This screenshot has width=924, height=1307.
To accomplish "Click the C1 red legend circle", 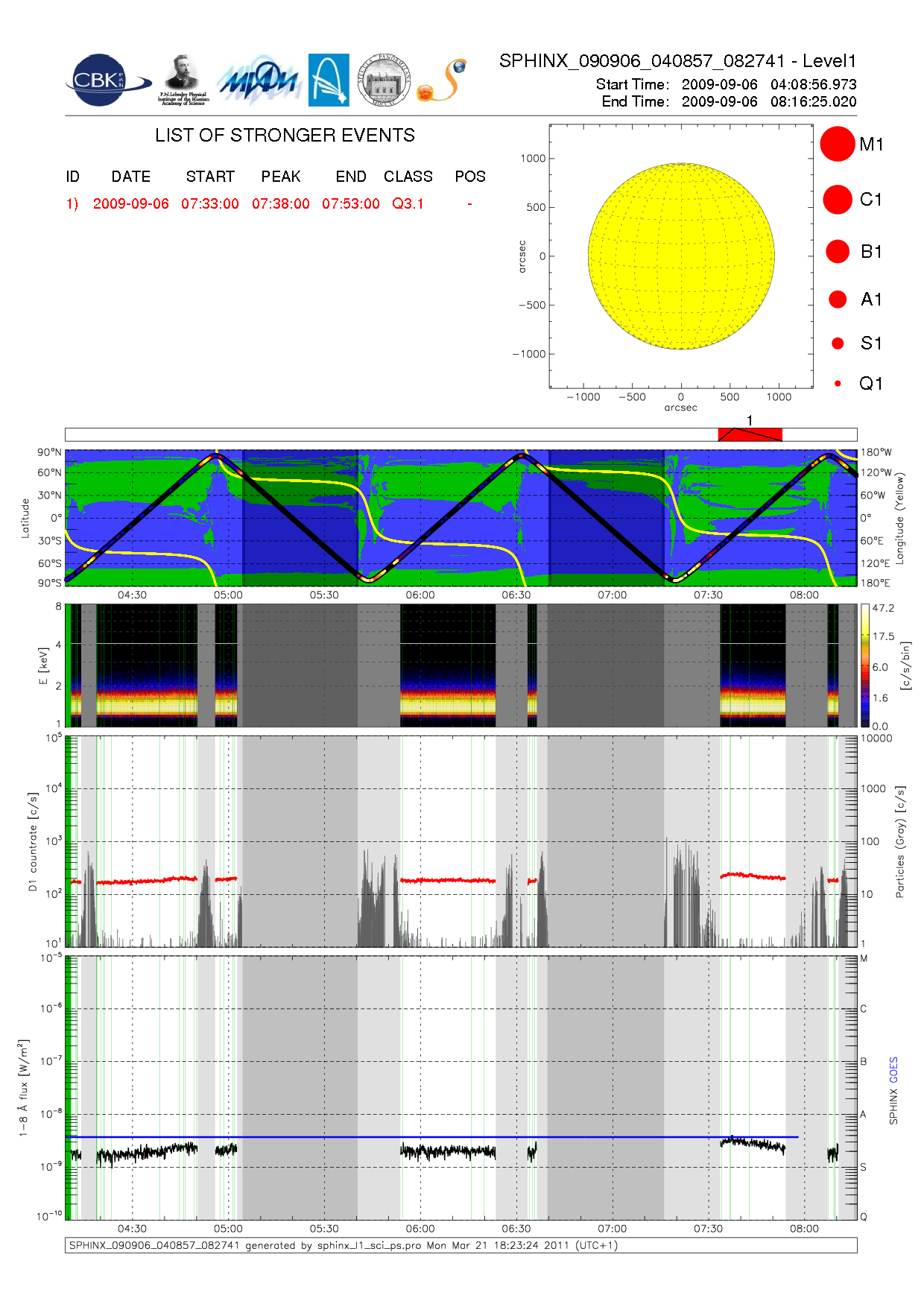I will pos(838,200).
